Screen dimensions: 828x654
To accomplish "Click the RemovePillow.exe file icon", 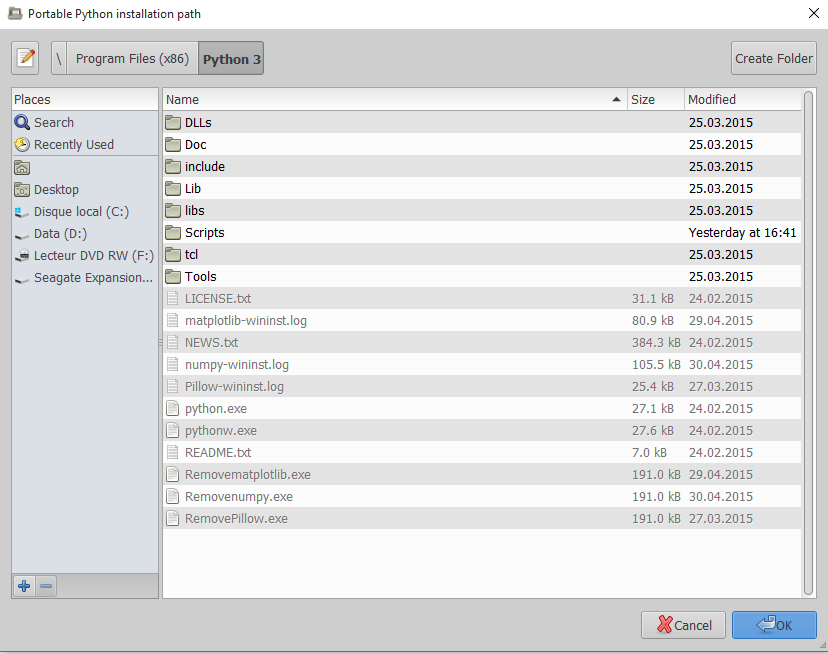I will click(x=172, y=519).
